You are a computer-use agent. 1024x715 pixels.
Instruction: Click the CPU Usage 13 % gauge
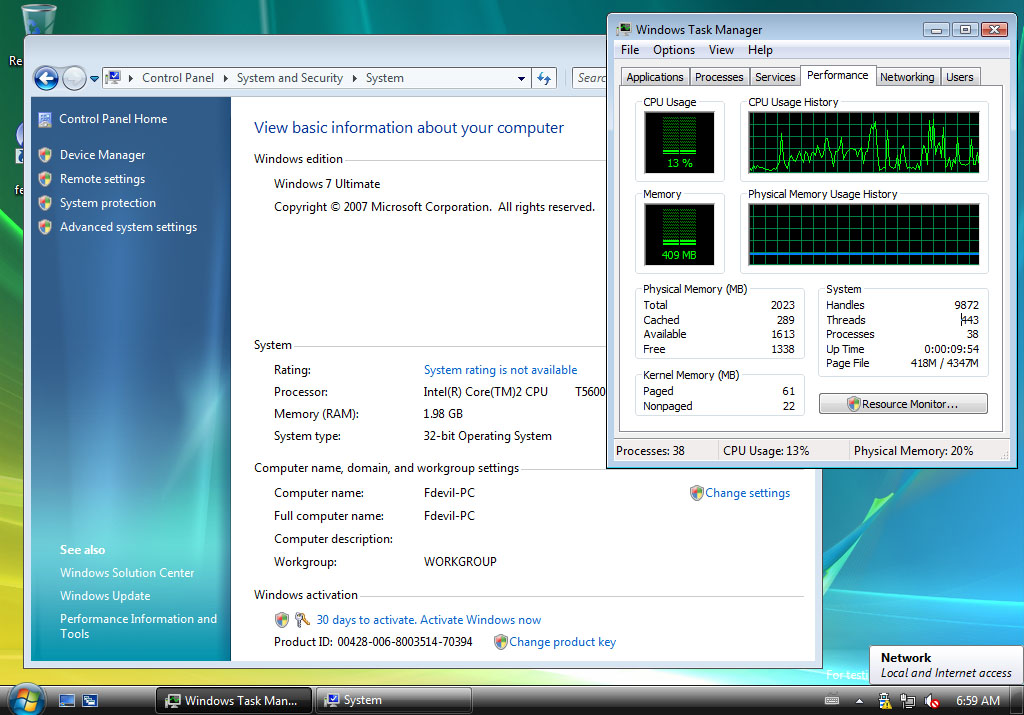coord(679,142)
